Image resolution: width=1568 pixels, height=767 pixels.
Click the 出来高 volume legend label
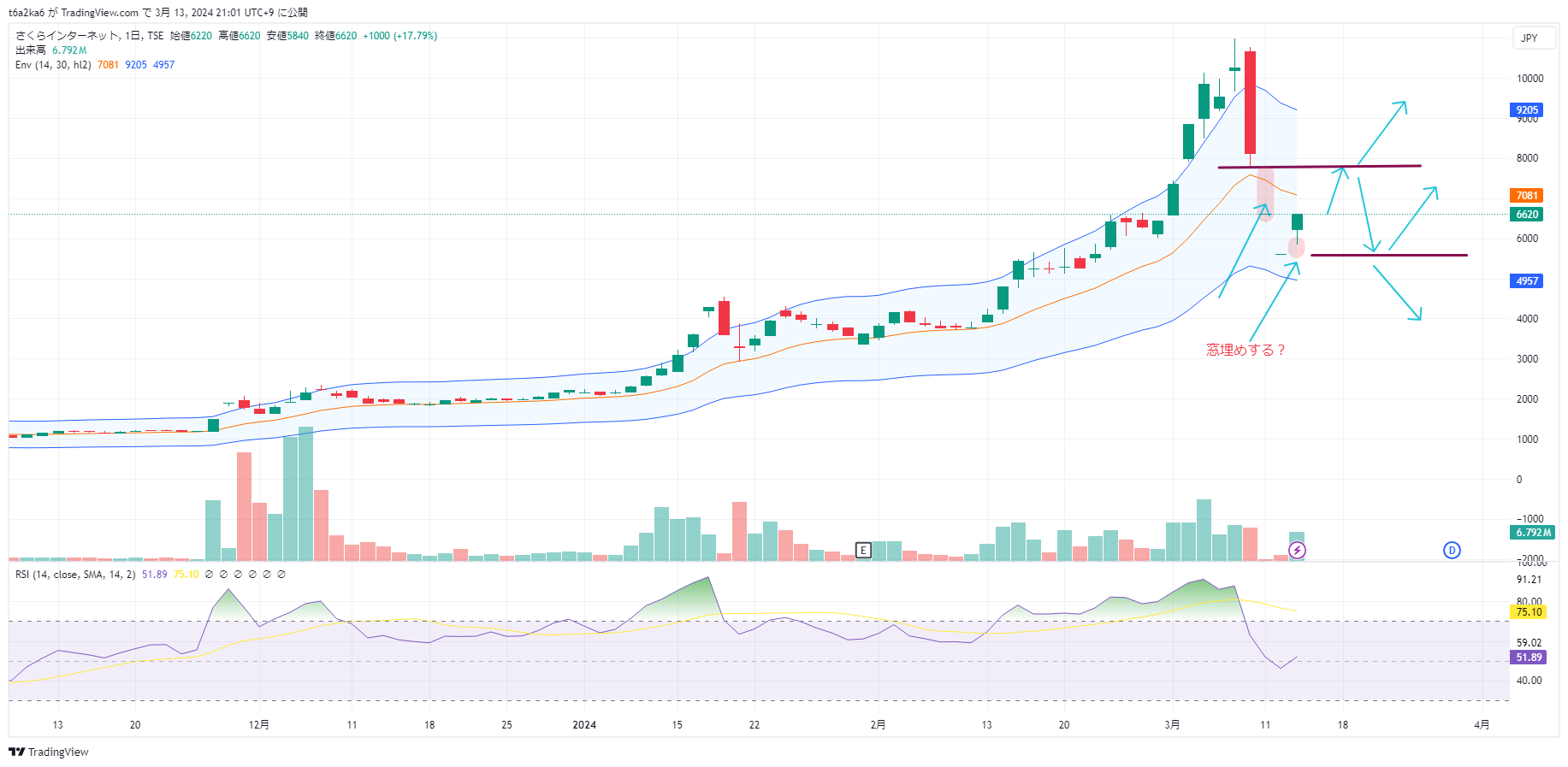pyautogui.click(x=31, y=50)
